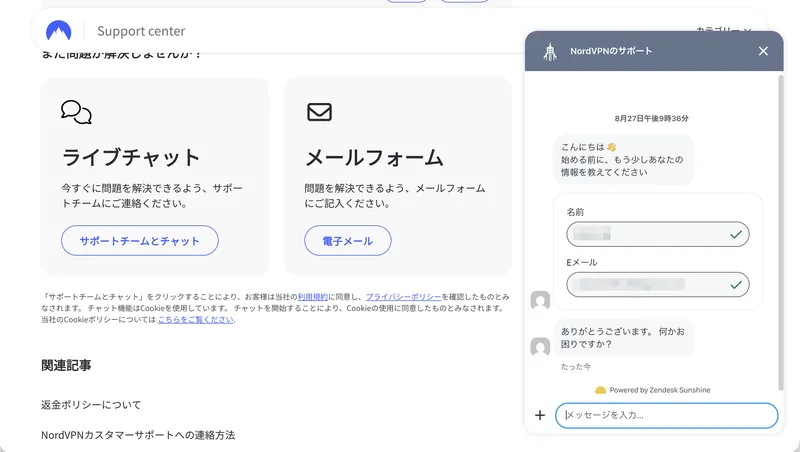Click the chat header tower logo icon
This screenshot has width=800, height=452.
click(550, 51)
